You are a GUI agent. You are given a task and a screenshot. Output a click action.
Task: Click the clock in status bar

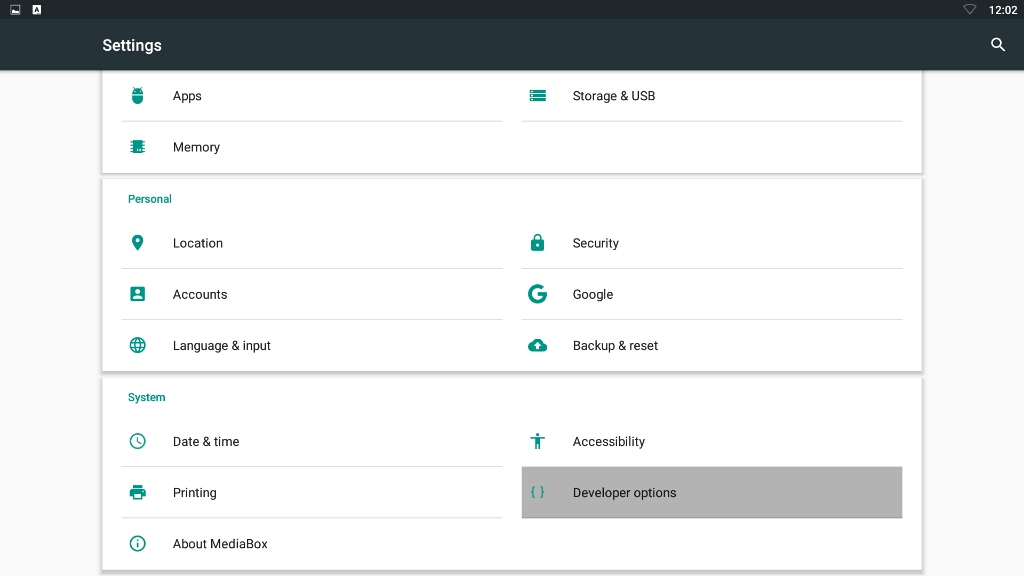1002,10
